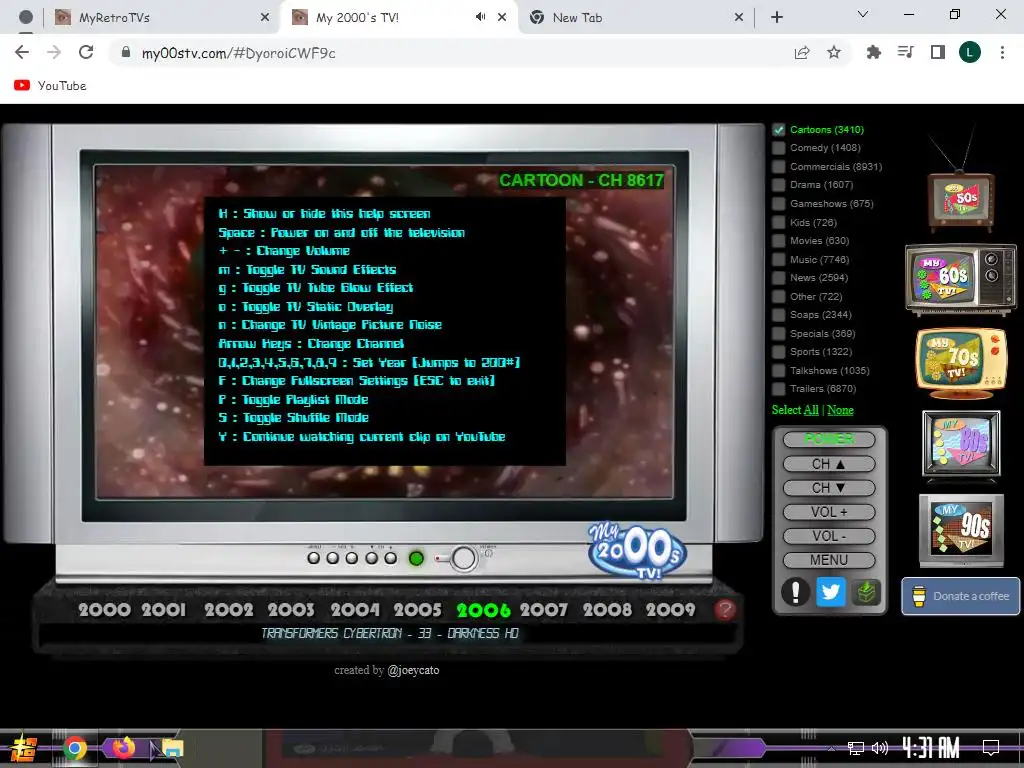
Task: Open File Explorer from the taskbar
Action: coord(172,748)
